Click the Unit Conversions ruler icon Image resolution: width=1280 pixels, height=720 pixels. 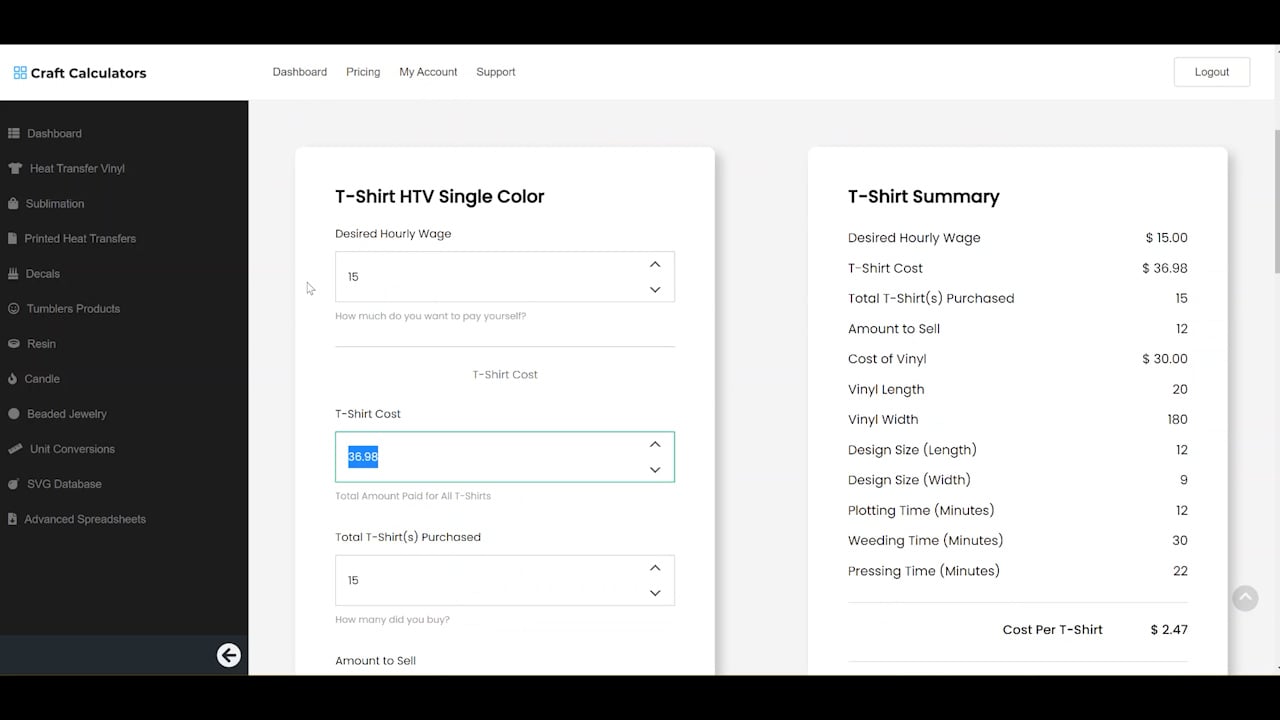pos(15,449)
